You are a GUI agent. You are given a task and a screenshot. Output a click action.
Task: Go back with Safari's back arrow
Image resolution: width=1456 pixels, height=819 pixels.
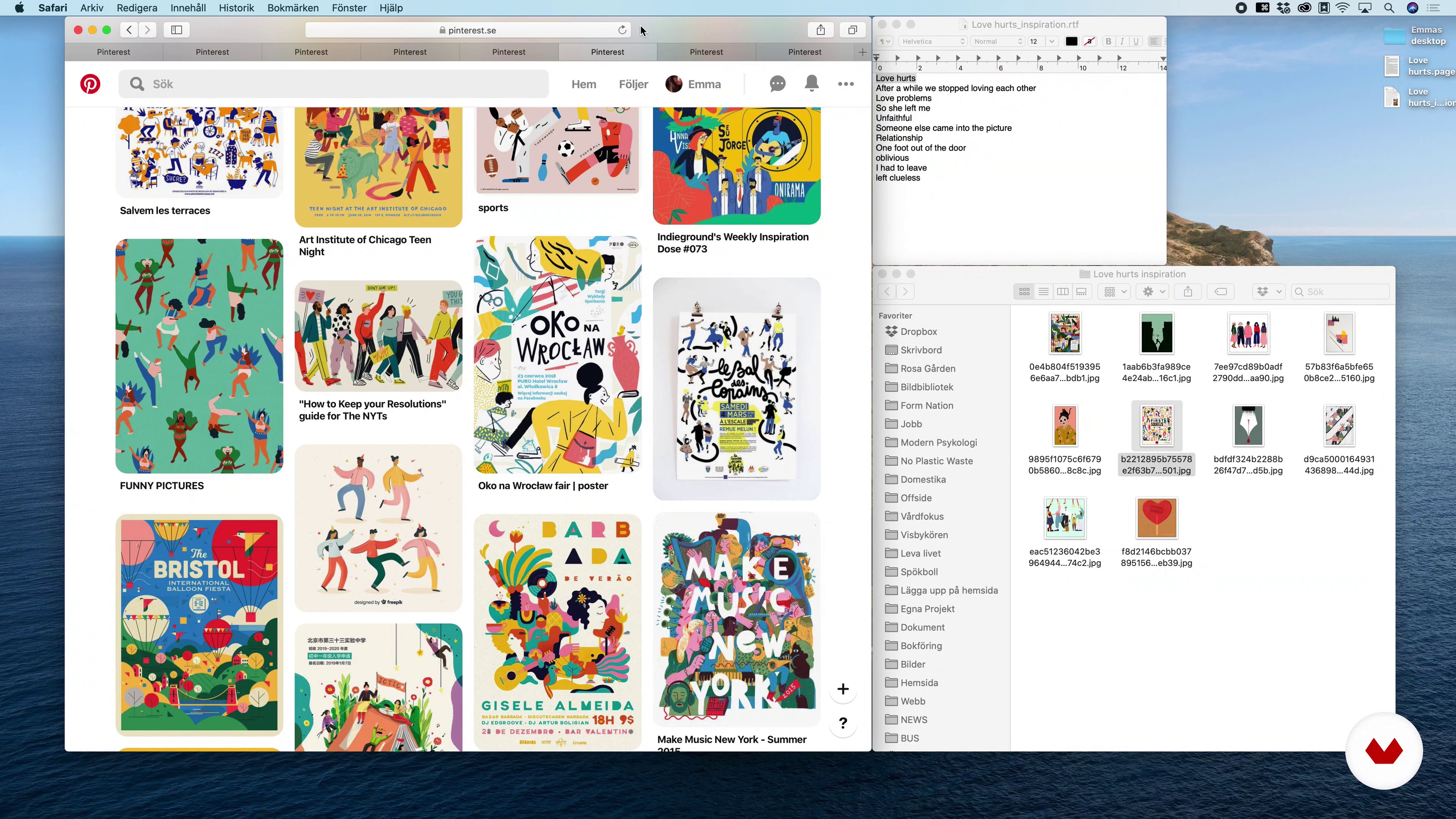point(129,30)
